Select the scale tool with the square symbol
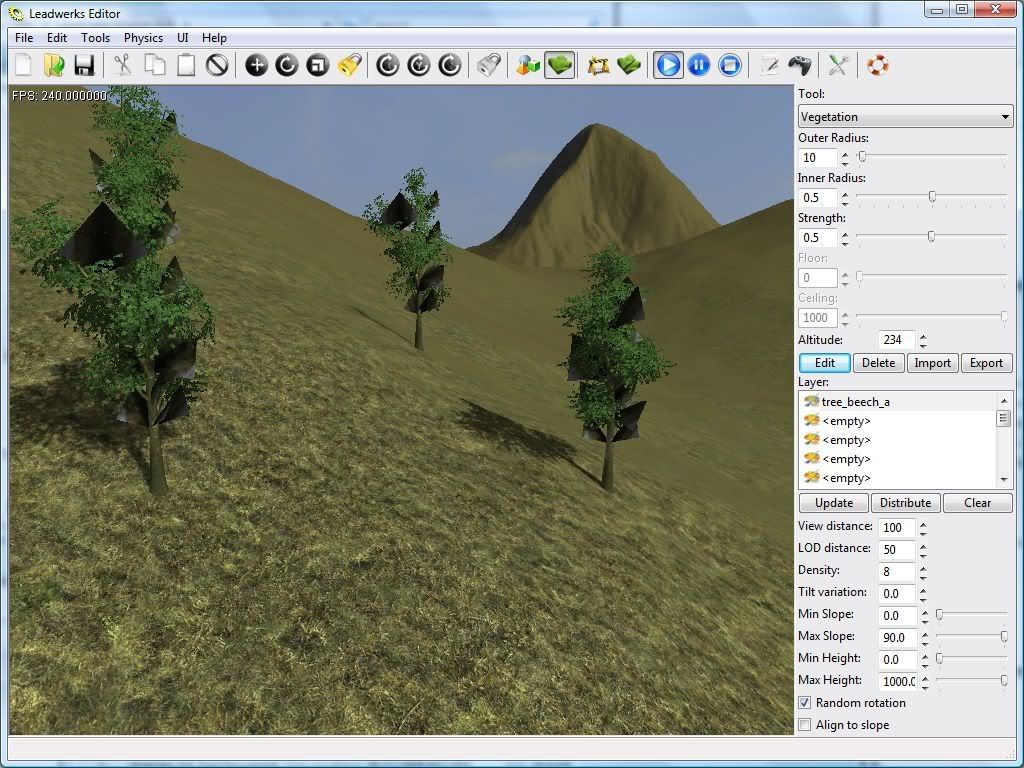The width and height of the screenshot is (1024, 768). click(x=318, y=65)
